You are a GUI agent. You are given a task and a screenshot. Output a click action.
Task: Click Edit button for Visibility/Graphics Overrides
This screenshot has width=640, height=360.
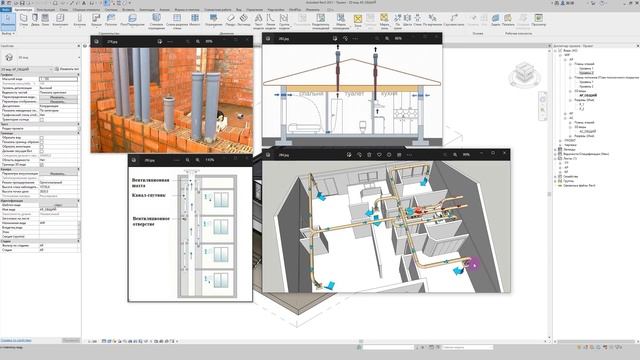(x=58, y=97)
